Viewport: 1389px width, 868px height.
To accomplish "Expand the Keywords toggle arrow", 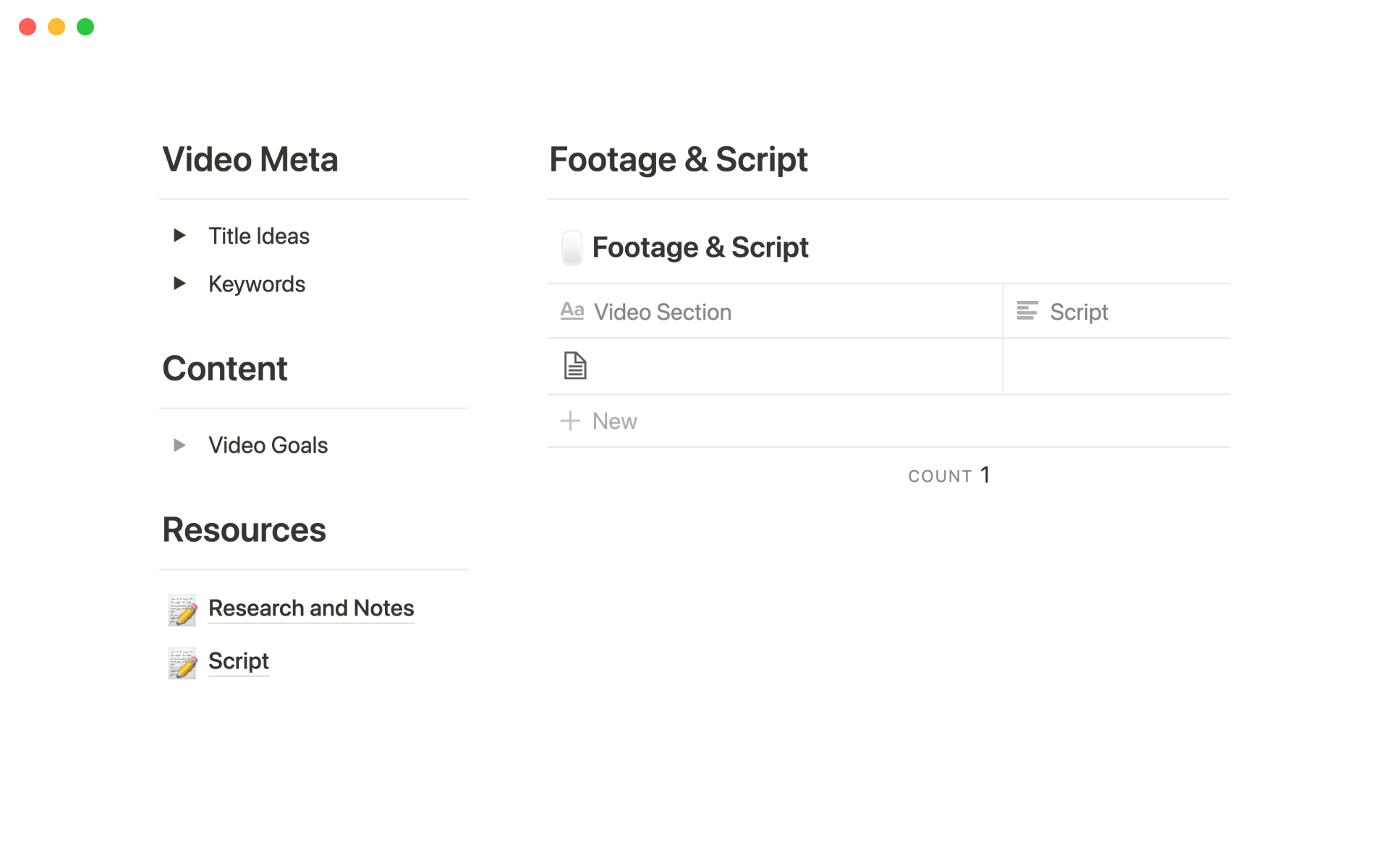I will point(179,284).
